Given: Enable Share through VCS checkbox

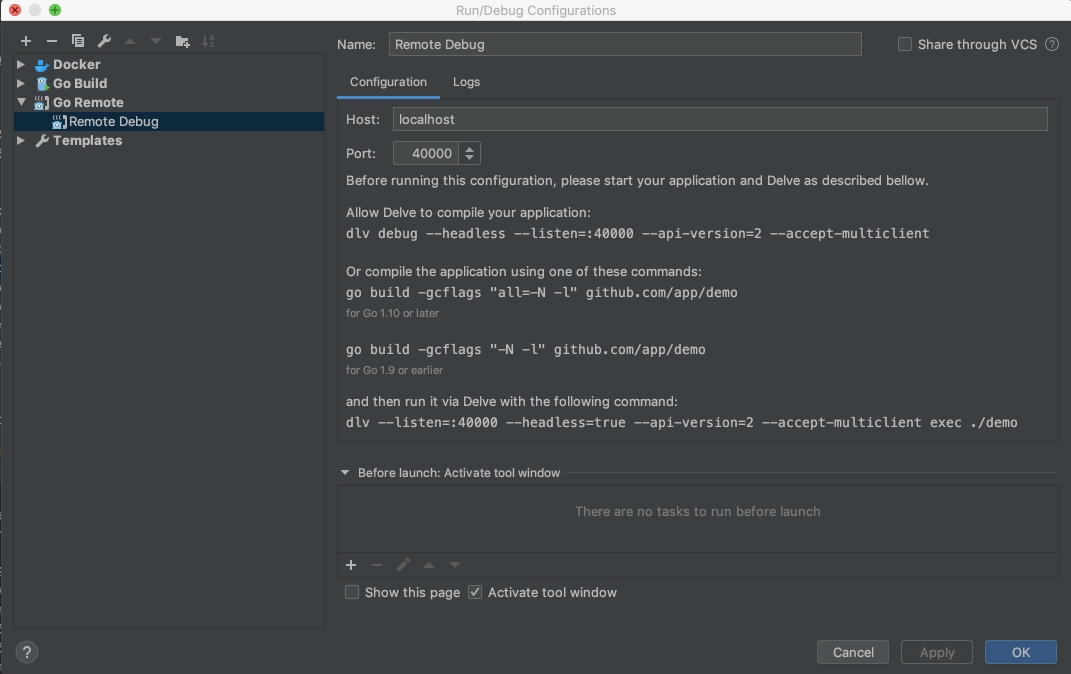Looking at the screenshot, I should pyautogui.click(x=905, y=44).
